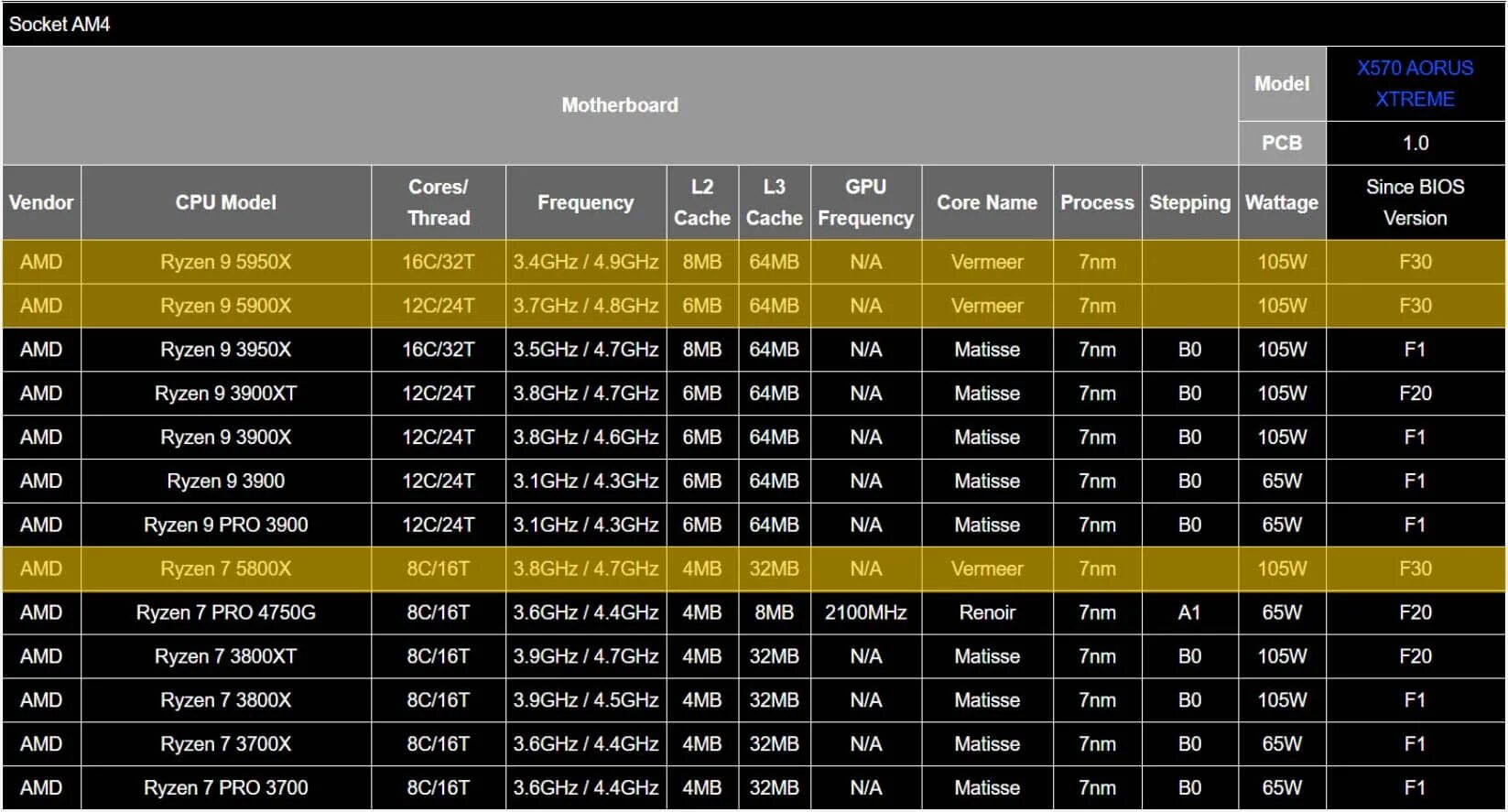Click Vermeer core name in Ryzen 9 5950X row

(987, 262)
